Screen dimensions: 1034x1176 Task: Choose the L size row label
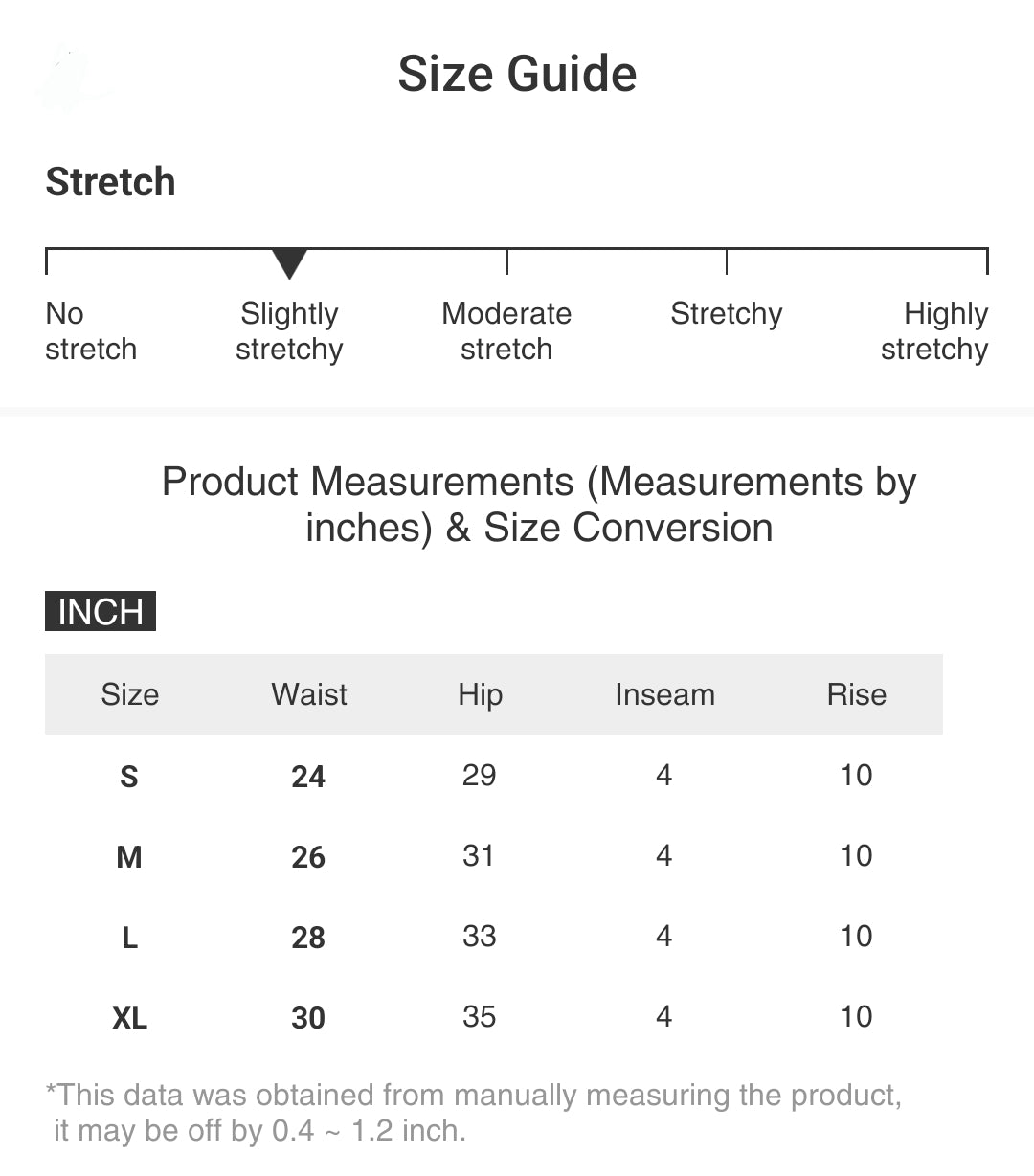[129, 937]
